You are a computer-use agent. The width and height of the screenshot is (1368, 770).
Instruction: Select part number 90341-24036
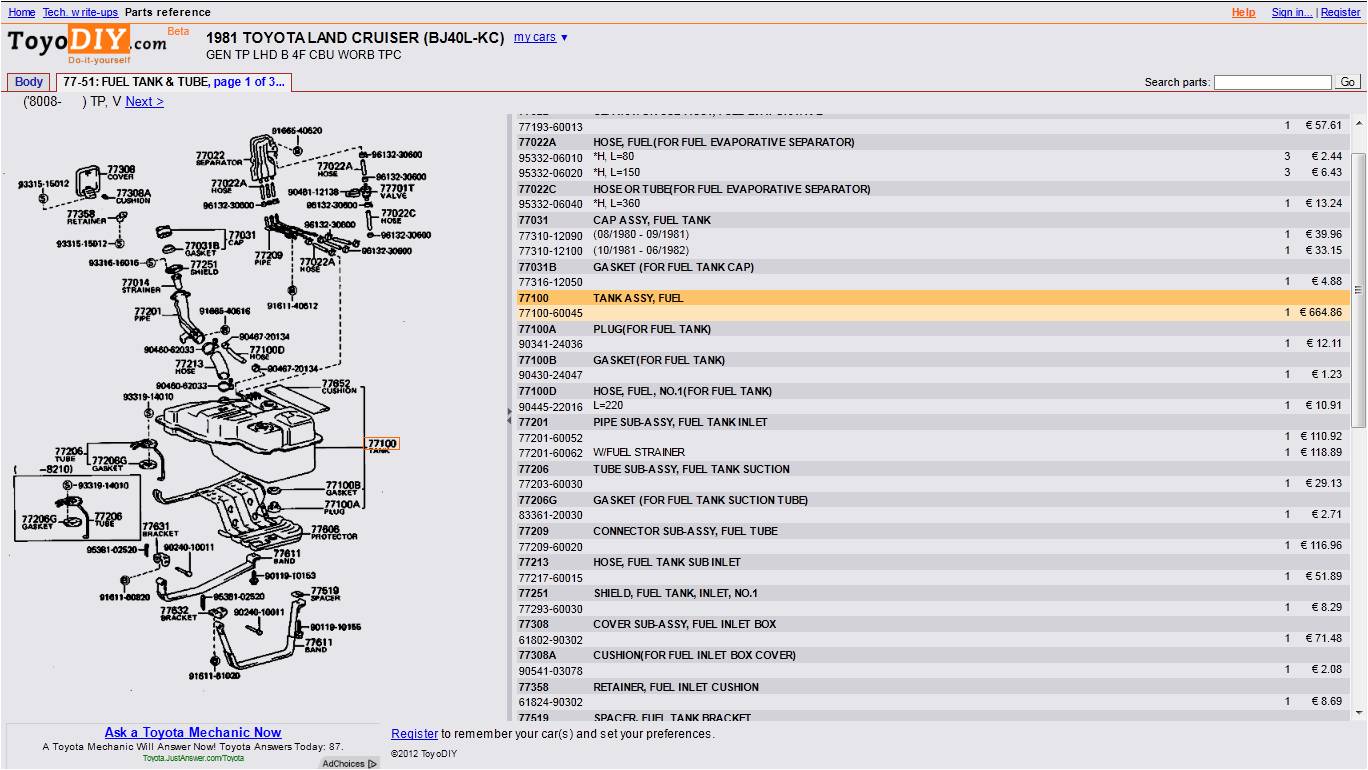[x=550, y=344]
